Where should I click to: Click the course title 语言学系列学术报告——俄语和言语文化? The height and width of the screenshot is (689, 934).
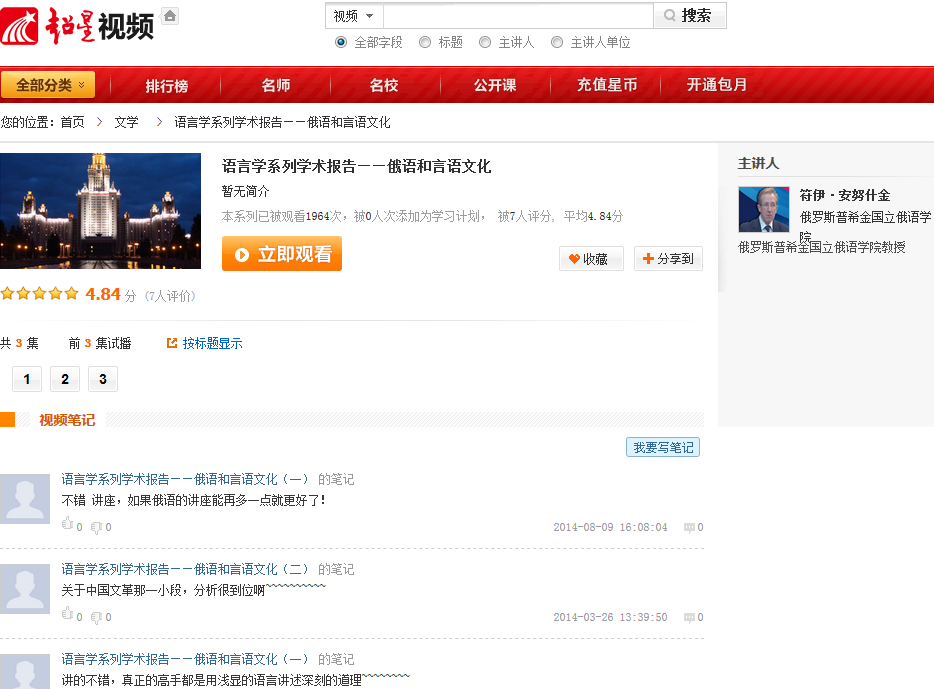point(356,166)
